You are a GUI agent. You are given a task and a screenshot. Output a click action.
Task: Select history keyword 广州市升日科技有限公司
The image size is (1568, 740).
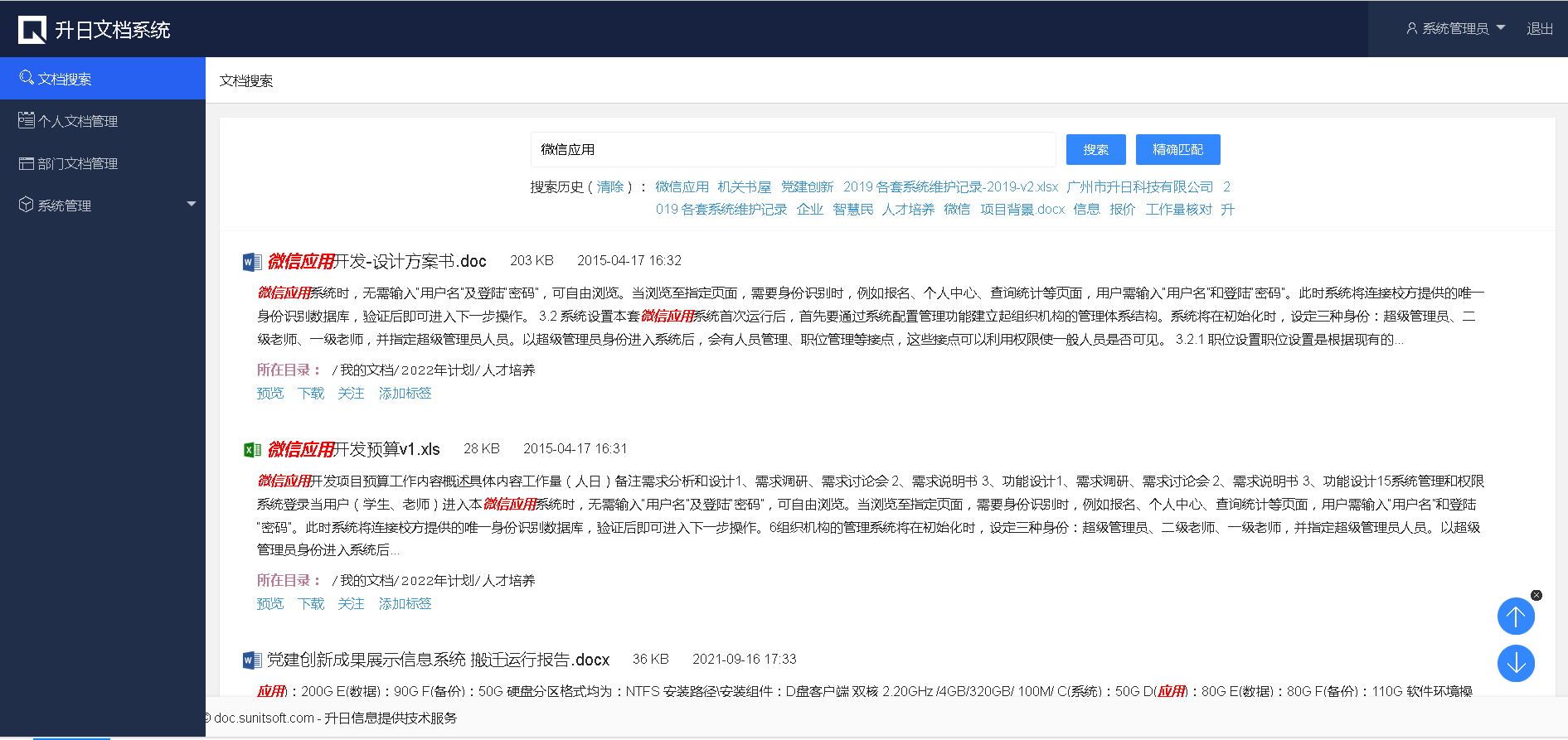(1140, 187)
